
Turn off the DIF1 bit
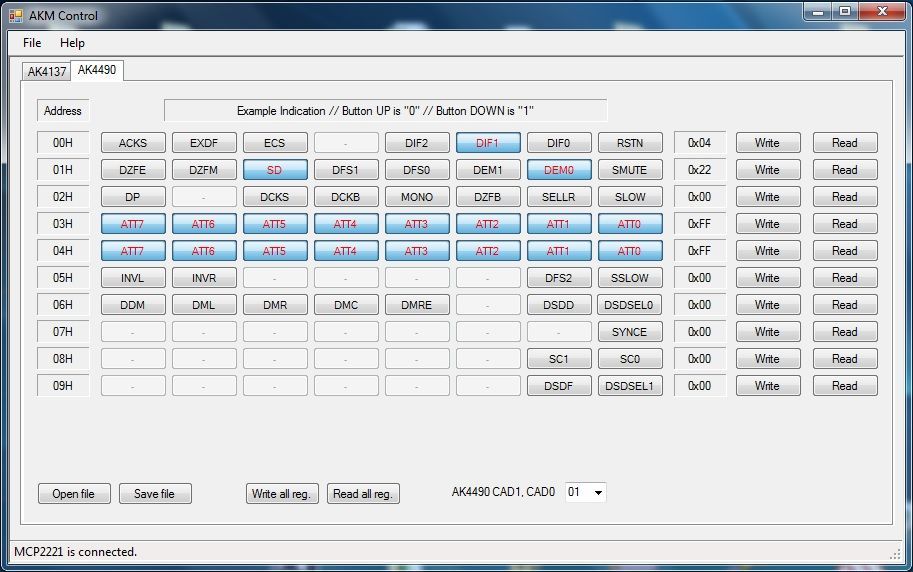point(488,143)
